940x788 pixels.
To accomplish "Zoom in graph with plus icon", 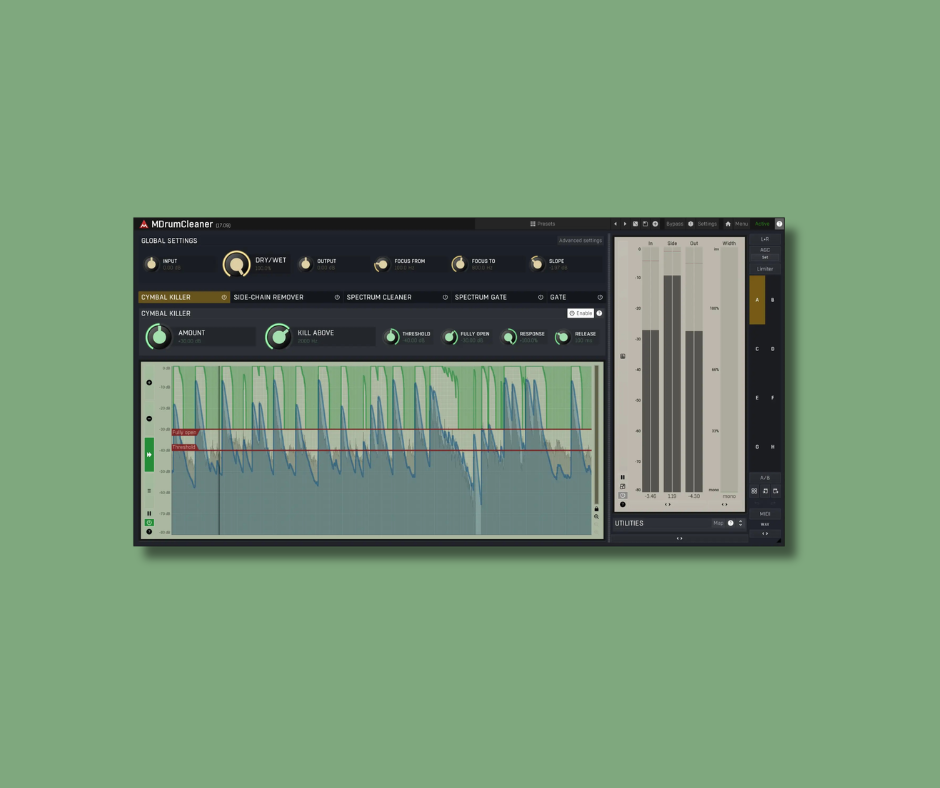I will point(149,383).
